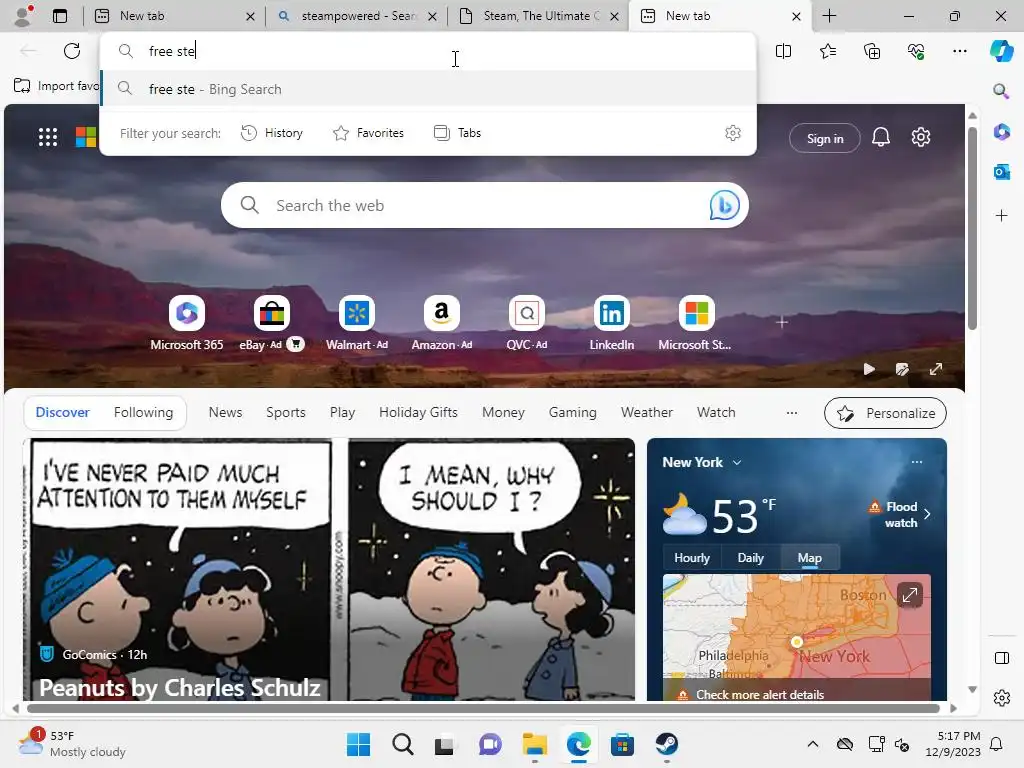Open the edit background icon
This screenshot has height=768, width=1024.
point(902,369)
